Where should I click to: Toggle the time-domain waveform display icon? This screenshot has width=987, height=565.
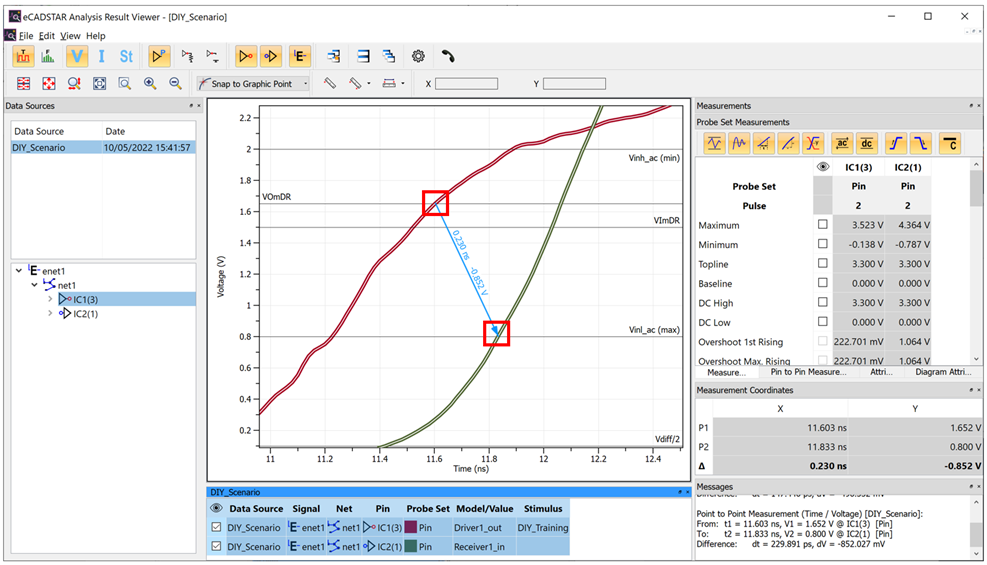pos(23,57)
